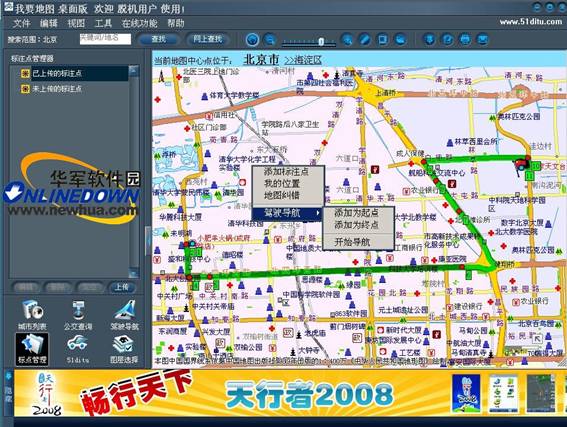
Task: Open the 工具 menu
Action: [x=103, y=24]
